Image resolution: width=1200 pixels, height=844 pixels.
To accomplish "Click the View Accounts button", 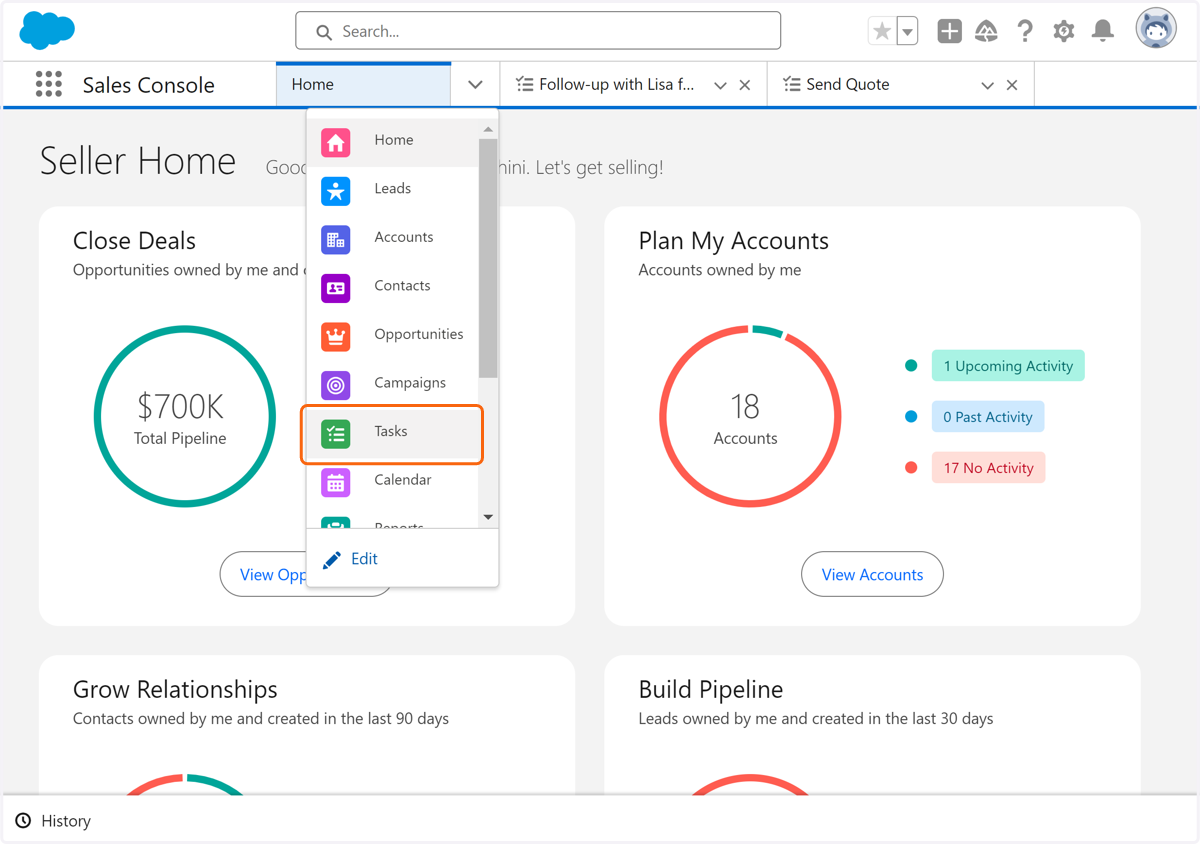I will point(872,574).
